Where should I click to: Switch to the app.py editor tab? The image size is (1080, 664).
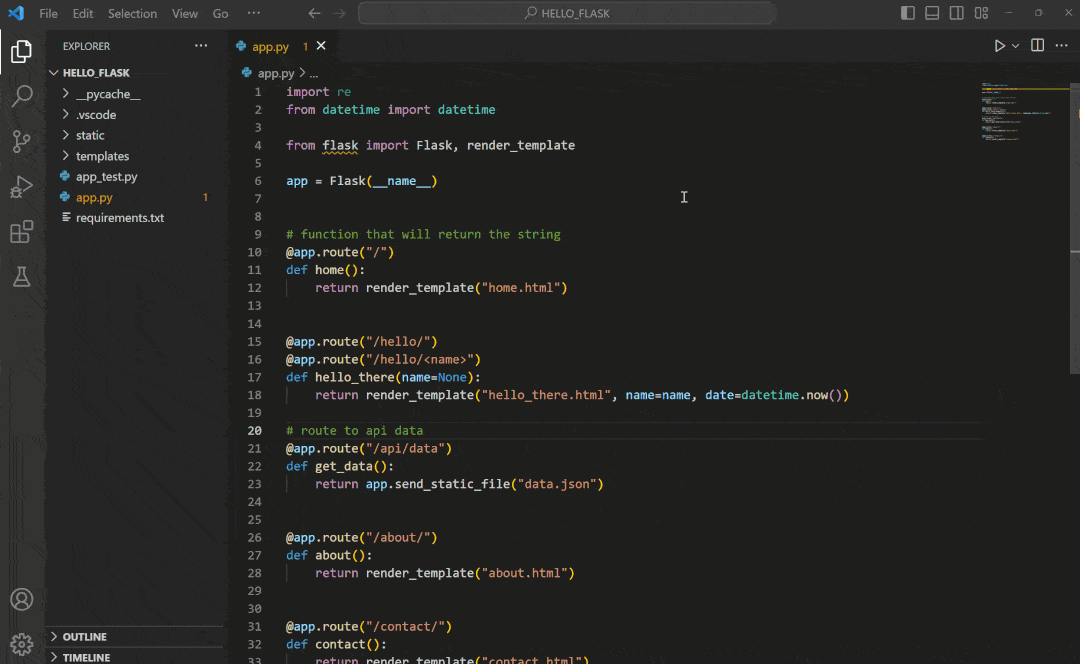pos(272,45)
